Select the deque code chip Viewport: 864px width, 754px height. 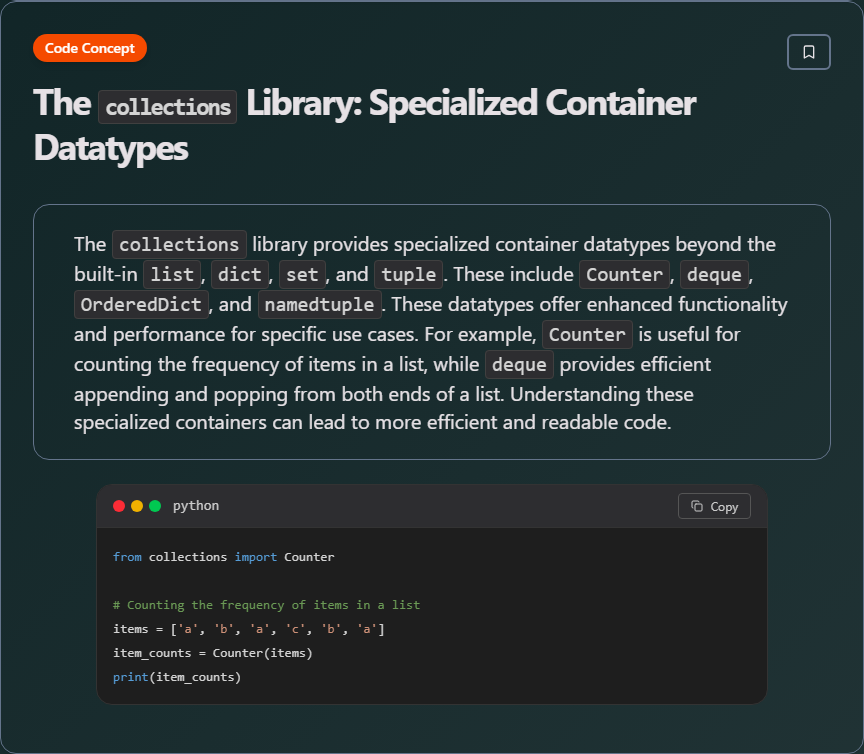click(x=714, y=274)
